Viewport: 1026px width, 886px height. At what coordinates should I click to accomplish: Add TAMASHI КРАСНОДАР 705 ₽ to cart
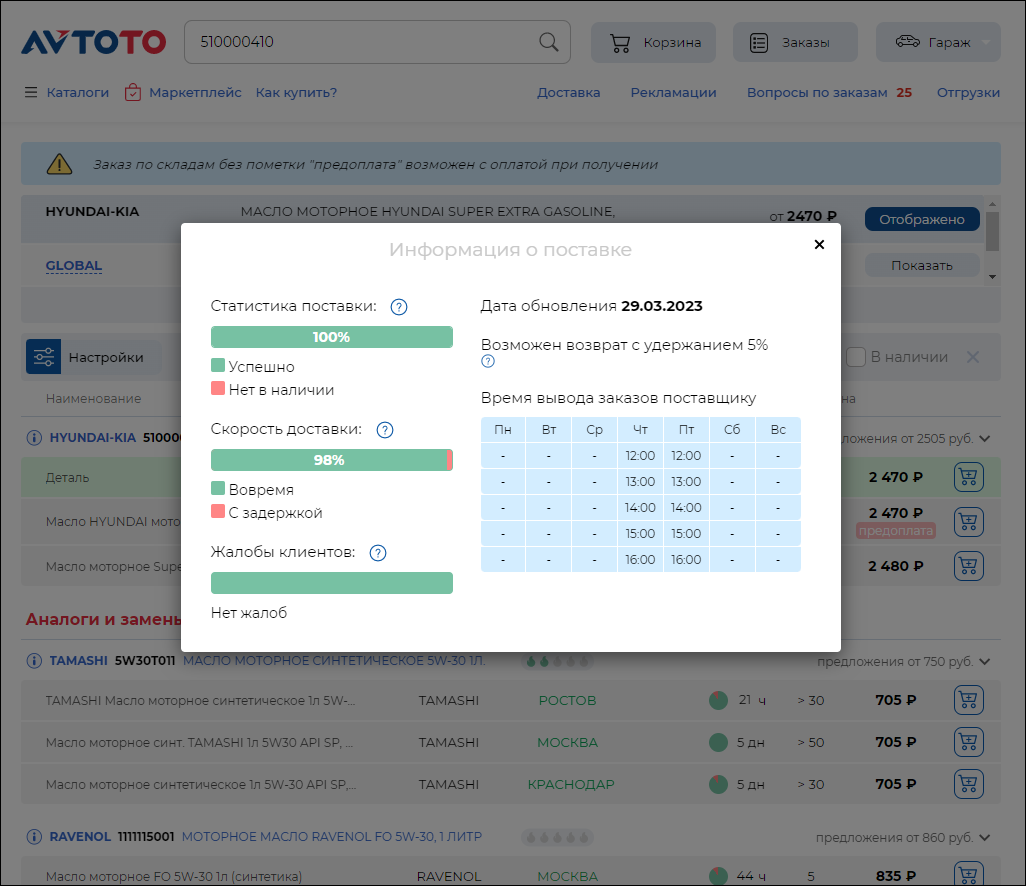(968, 784)
